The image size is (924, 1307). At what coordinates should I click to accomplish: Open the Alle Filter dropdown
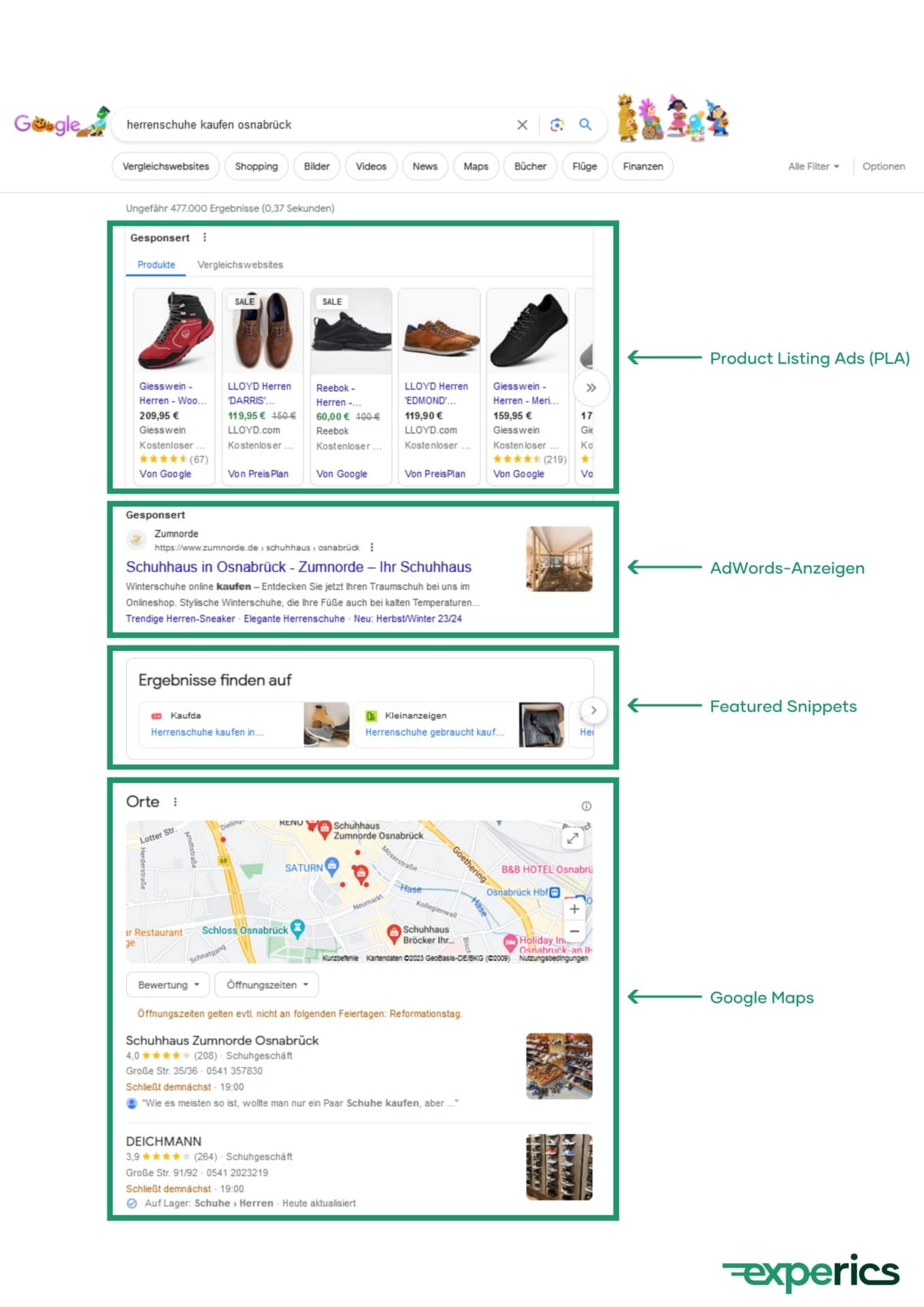[814, 166]
